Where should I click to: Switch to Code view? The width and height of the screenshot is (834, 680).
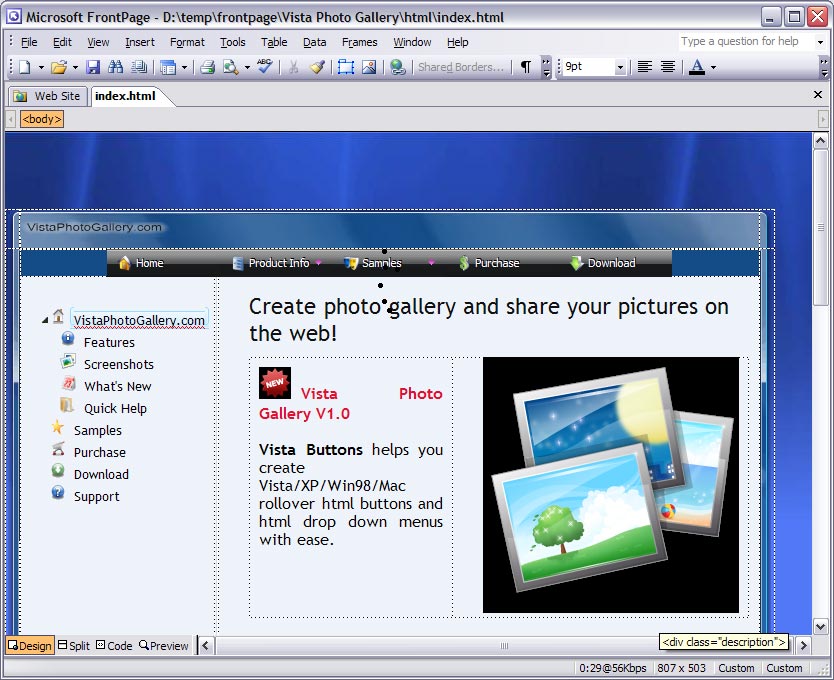click(x=114, y=645)
